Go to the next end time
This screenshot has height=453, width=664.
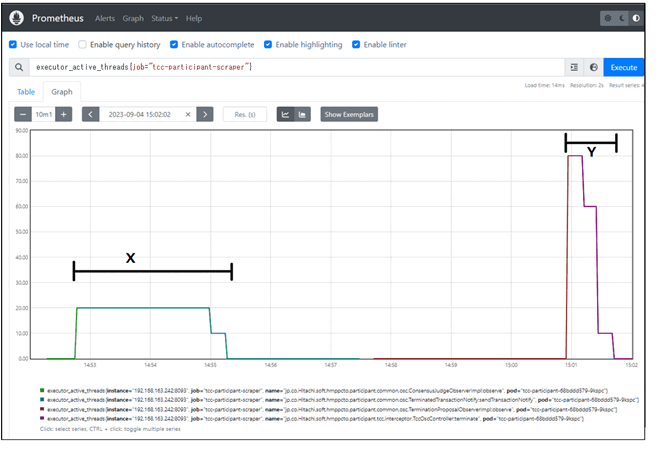pos(204,115)
